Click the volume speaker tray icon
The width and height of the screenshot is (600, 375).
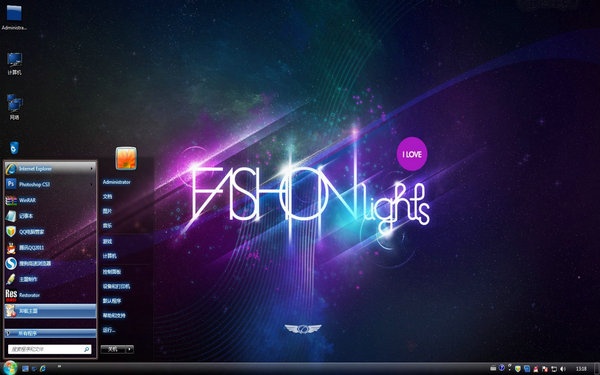[563, 368]
